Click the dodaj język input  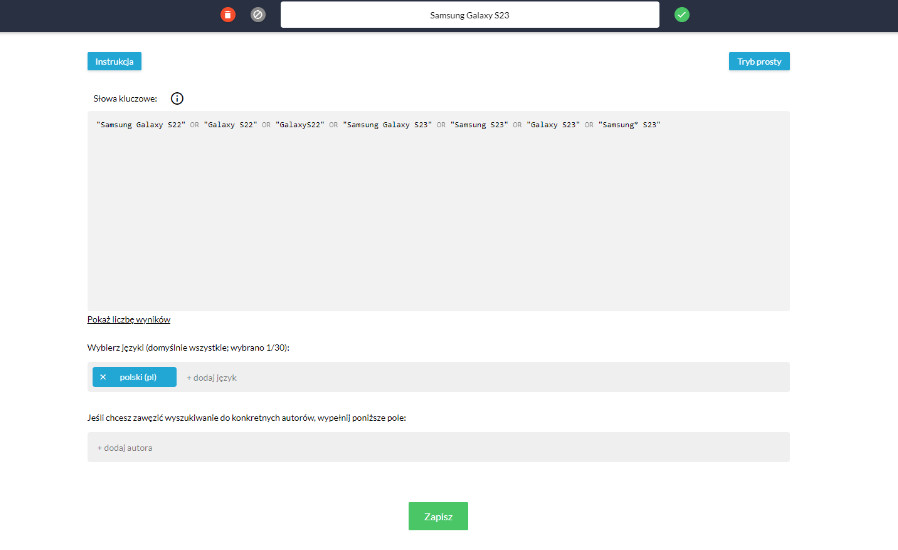point(212,378)
